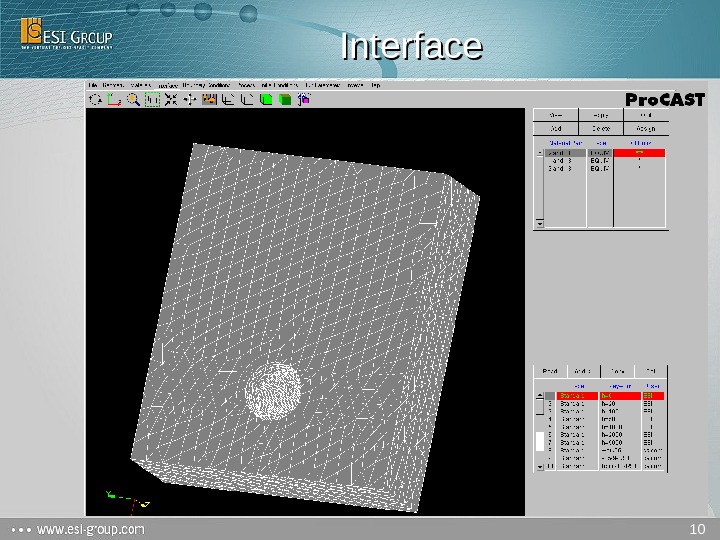The image size is (720, 540).
Task: Click the Add button above material list
Action: tap(556, 128)
